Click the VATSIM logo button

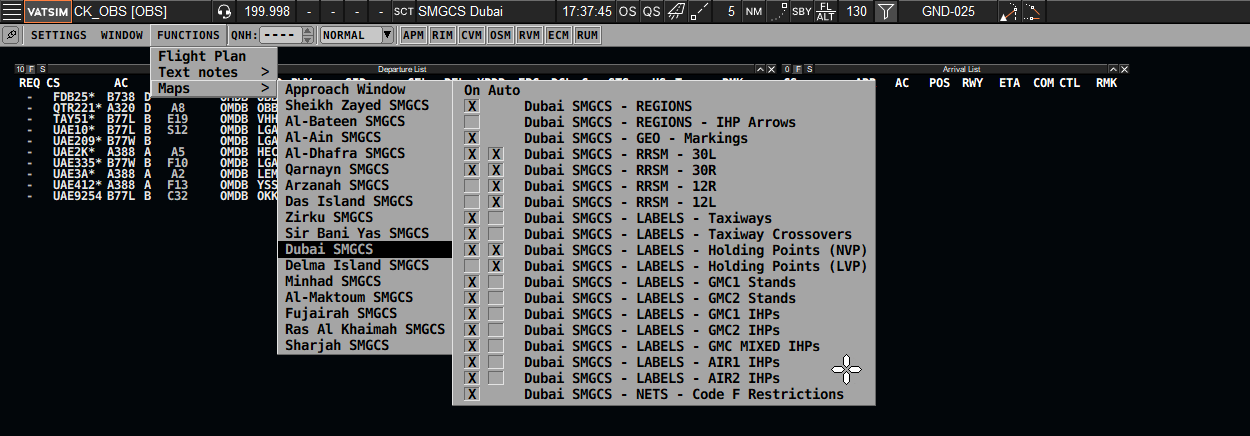click(47, 11)
